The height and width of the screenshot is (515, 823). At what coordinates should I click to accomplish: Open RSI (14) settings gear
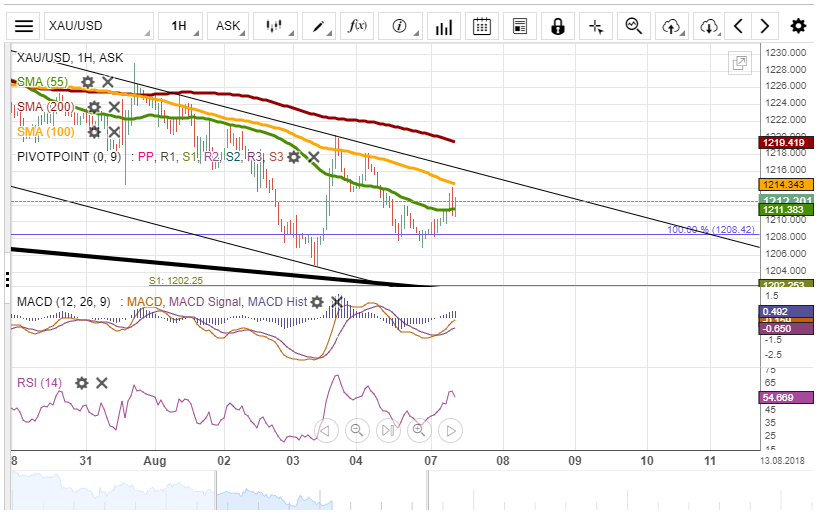pos(82,383)
